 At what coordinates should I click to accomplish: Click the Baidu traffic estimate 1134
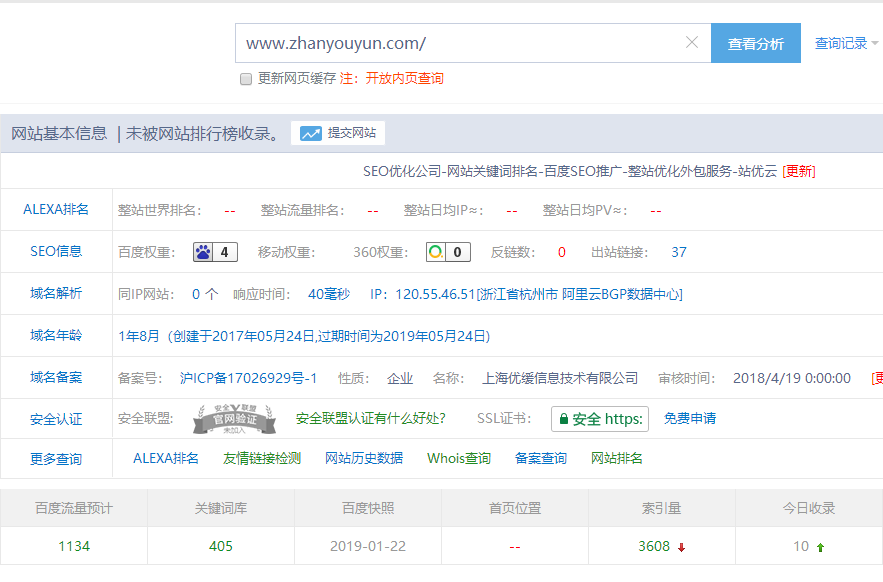[74, 547]
